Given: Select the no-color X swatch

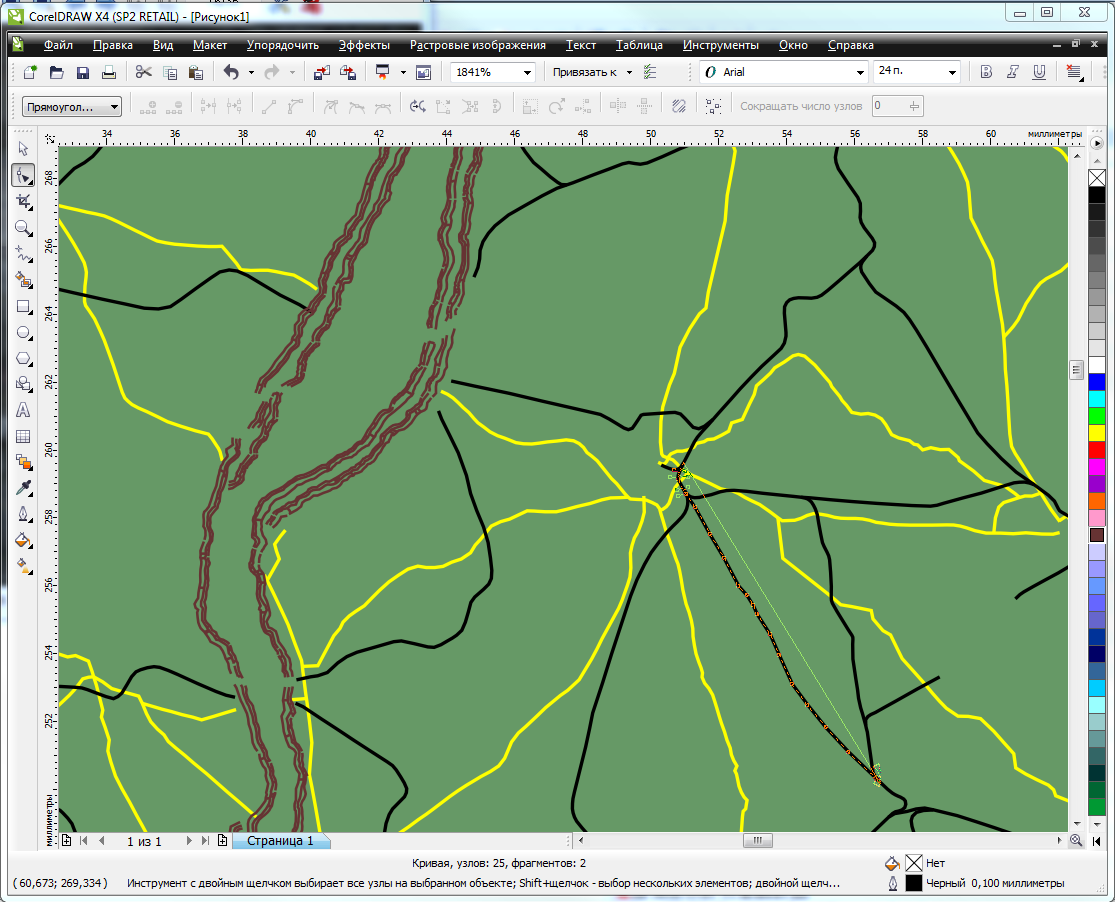Looking at the screenshot, I should (1097, 177).
